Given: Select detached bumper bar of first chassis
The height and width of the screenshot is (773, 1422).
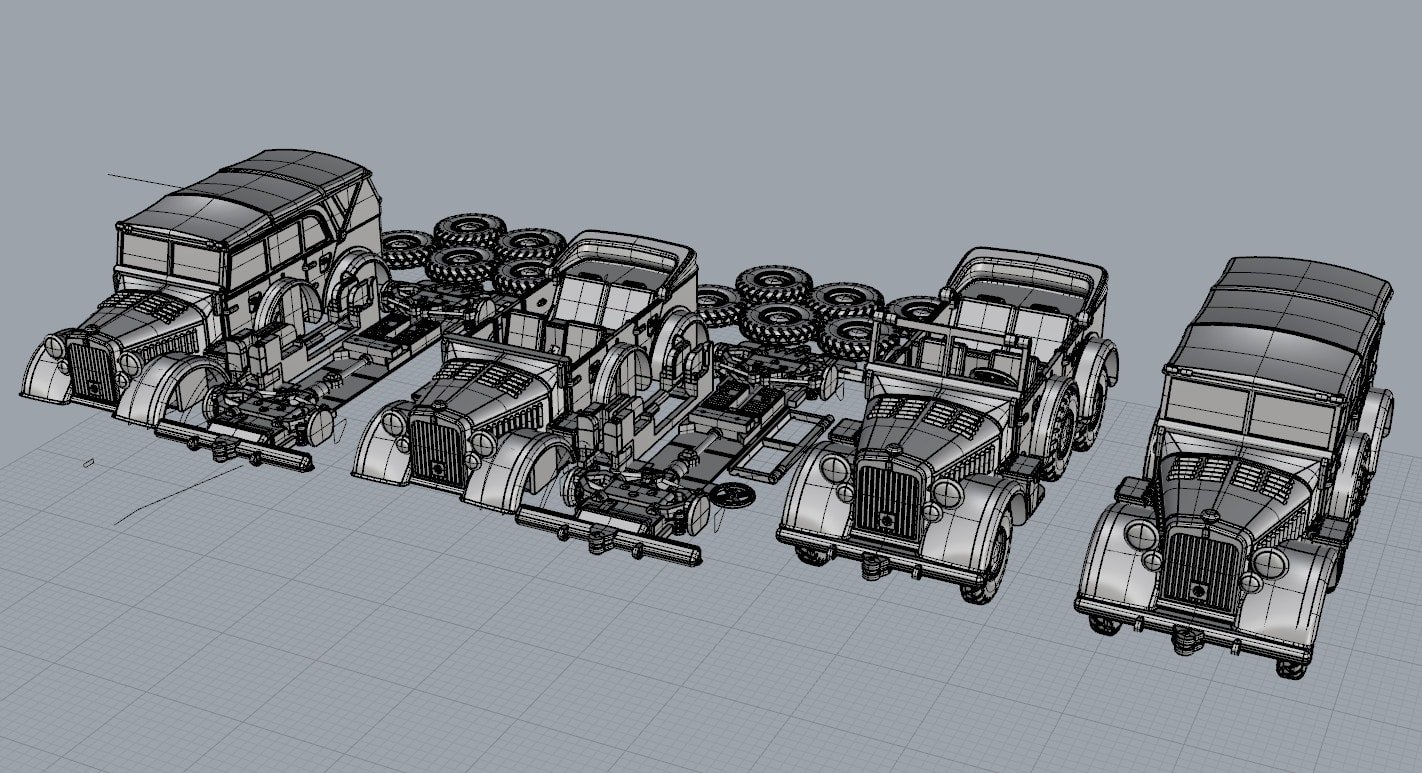Looking at the screenshot, I should pyautogui.click(x=234, y=447).
